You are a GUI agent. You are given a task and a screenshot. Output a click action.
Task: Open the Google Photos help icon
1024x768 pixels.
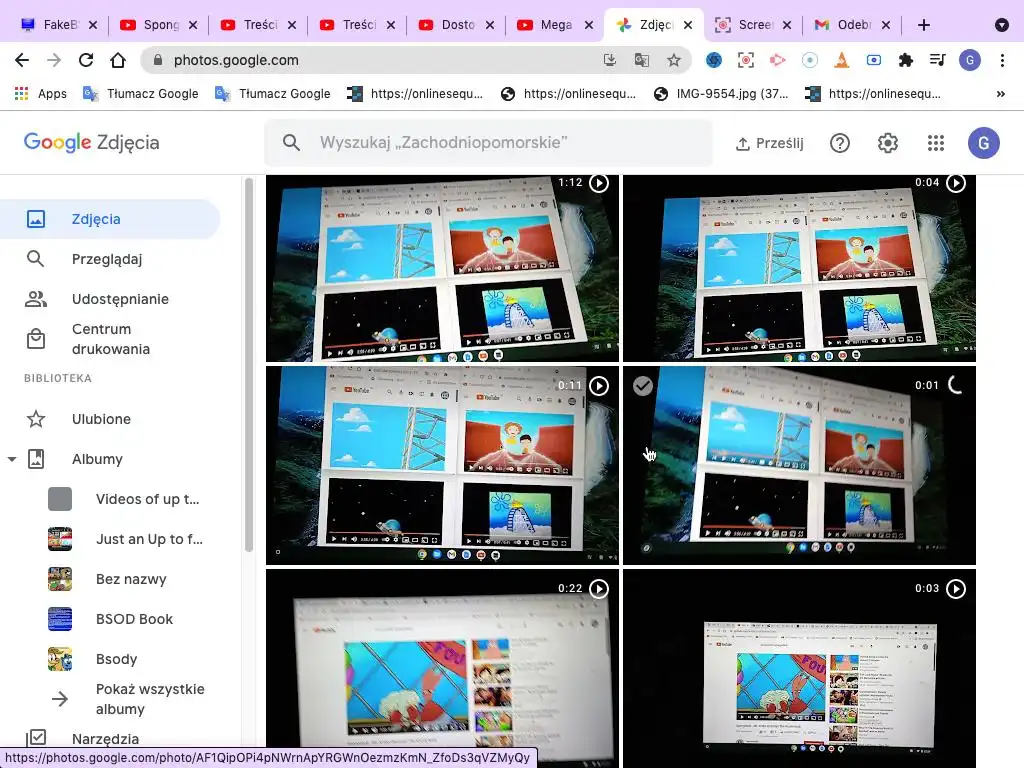[840, 142]
